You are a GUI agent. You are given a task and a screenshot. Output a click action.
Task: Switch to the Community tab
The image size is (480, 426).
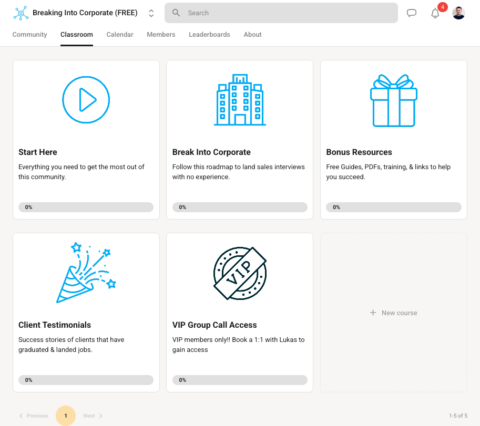(x=30, y=34)
